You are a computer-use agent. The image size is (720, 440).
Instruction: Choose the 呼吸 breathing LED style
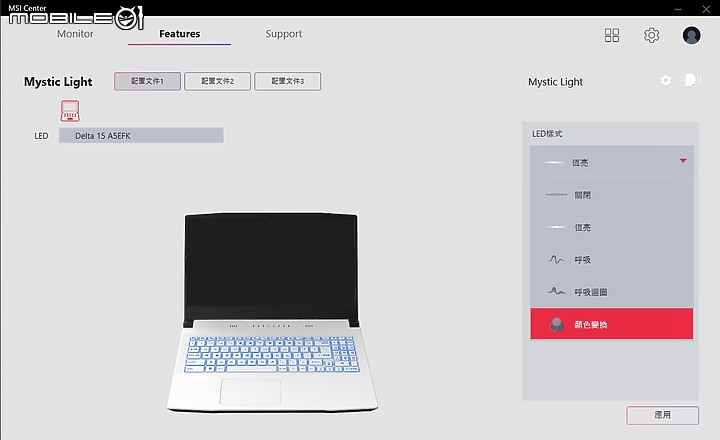click(612, 259)
